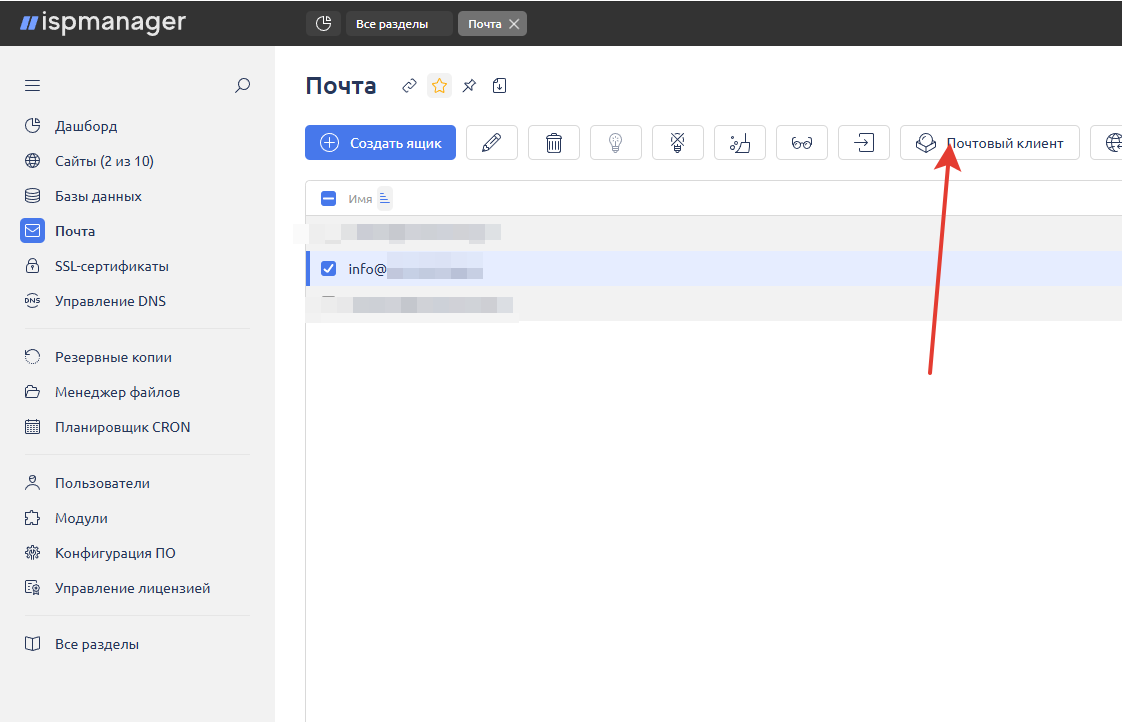The width and height of the screenshot is (1122, 722).
Task: Open Управление DNS in the sidebar
Action: tap(110, 301)
